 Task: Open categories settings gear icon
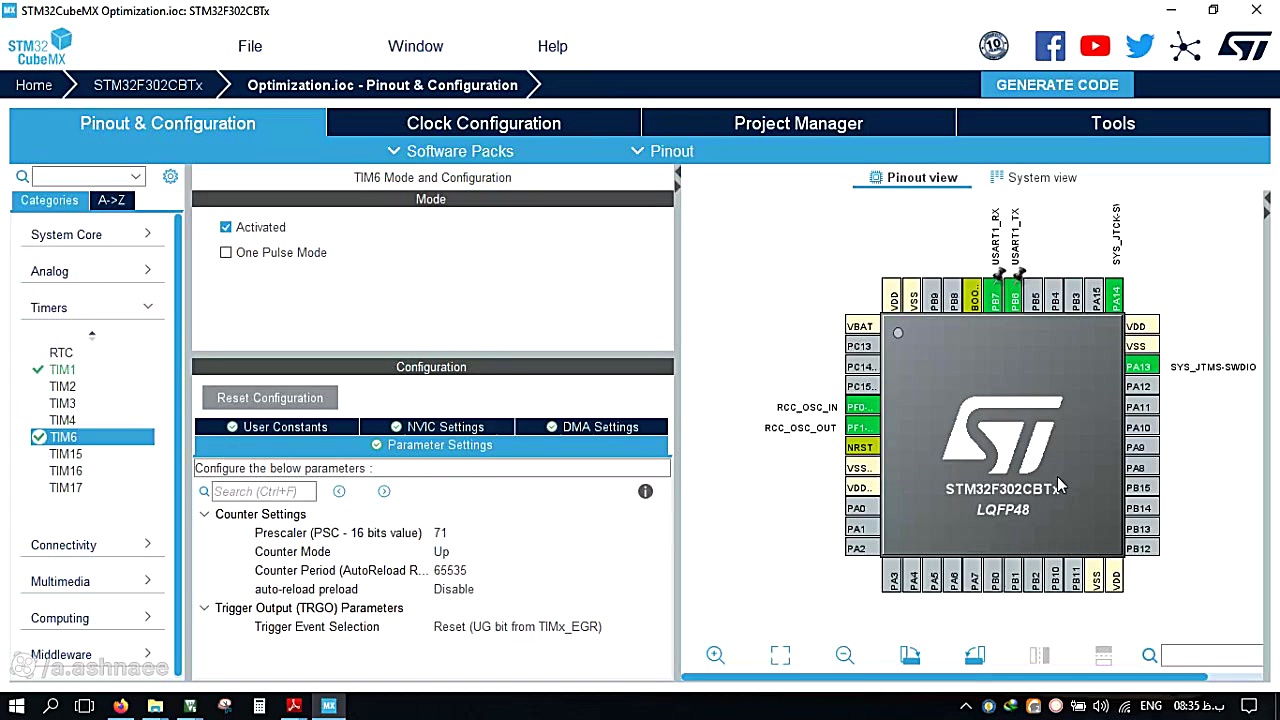(x=170, y=176)
